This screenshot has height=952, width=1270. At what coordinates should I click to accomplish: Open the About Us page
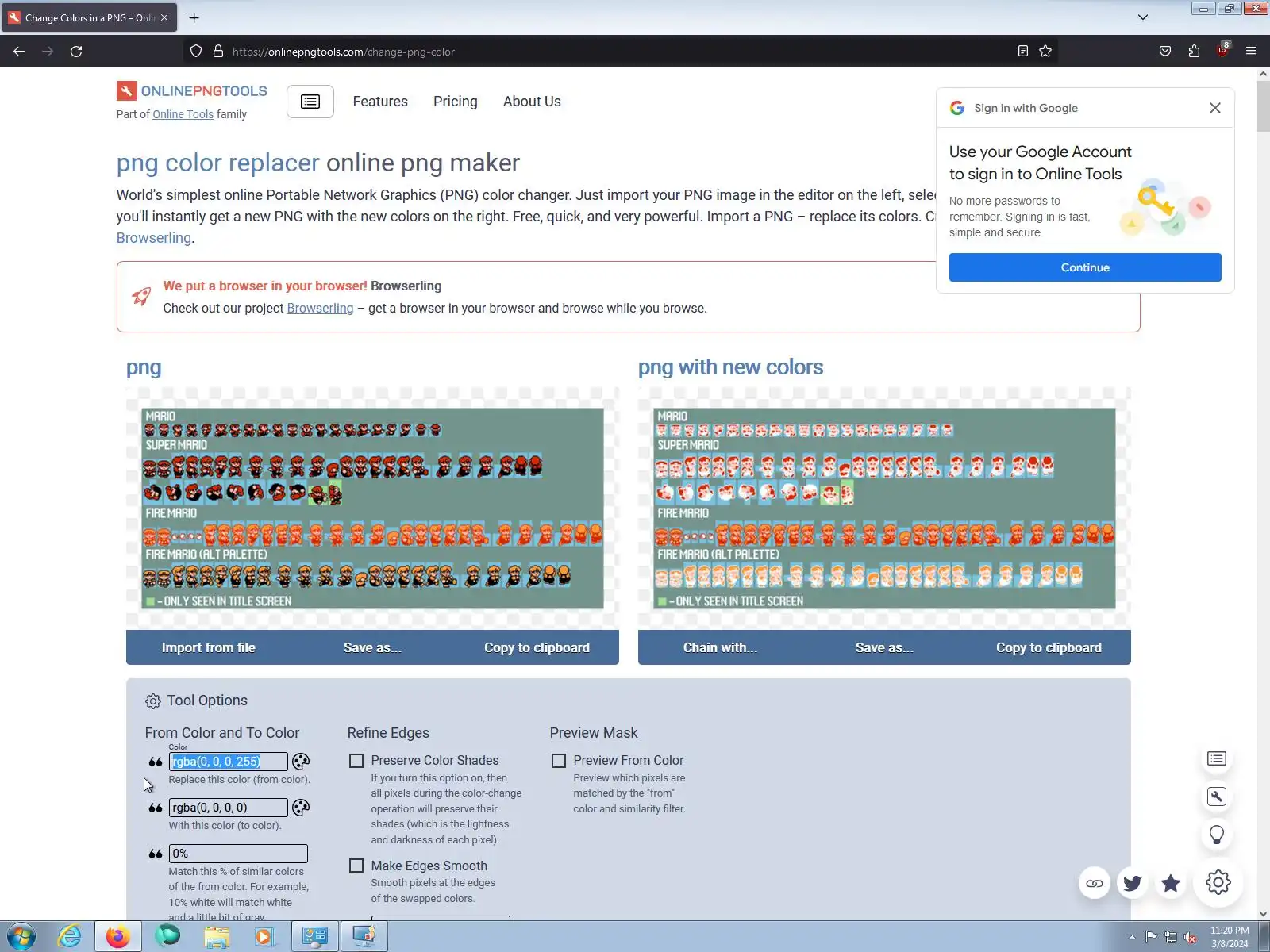(x=532, y=102)
